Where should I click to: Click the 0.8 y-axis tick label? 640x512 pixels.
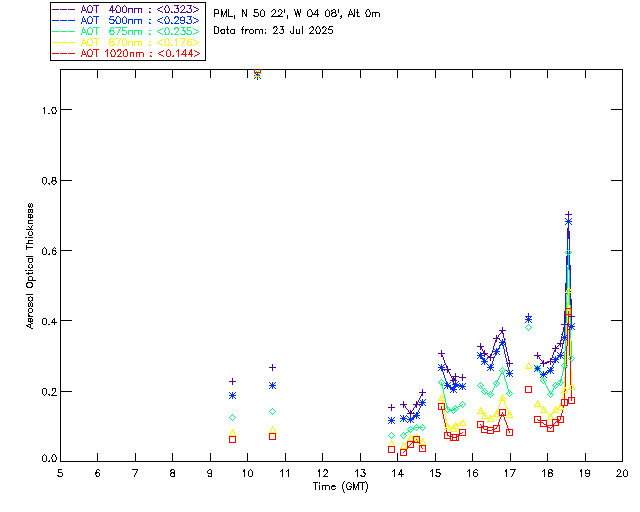49,180
